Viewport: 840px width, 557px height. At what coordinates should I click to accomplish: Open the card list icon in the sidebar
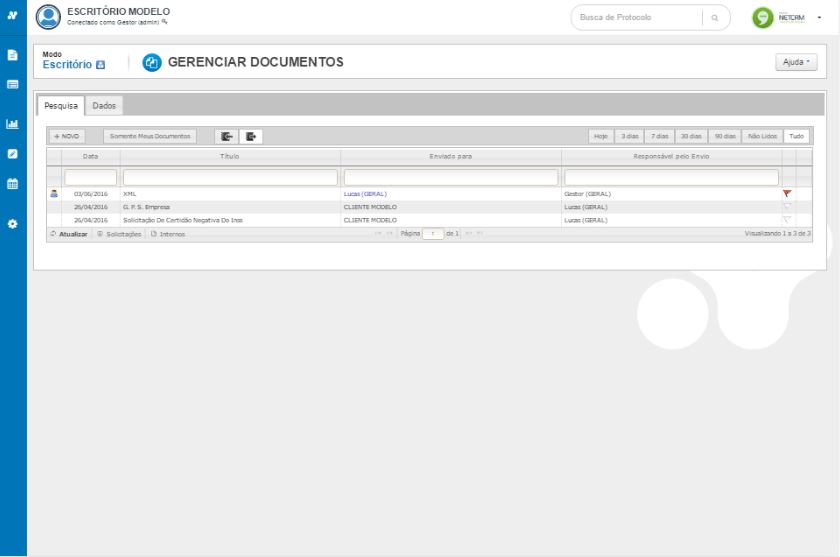pyautogui.click(x=13, y=85)
